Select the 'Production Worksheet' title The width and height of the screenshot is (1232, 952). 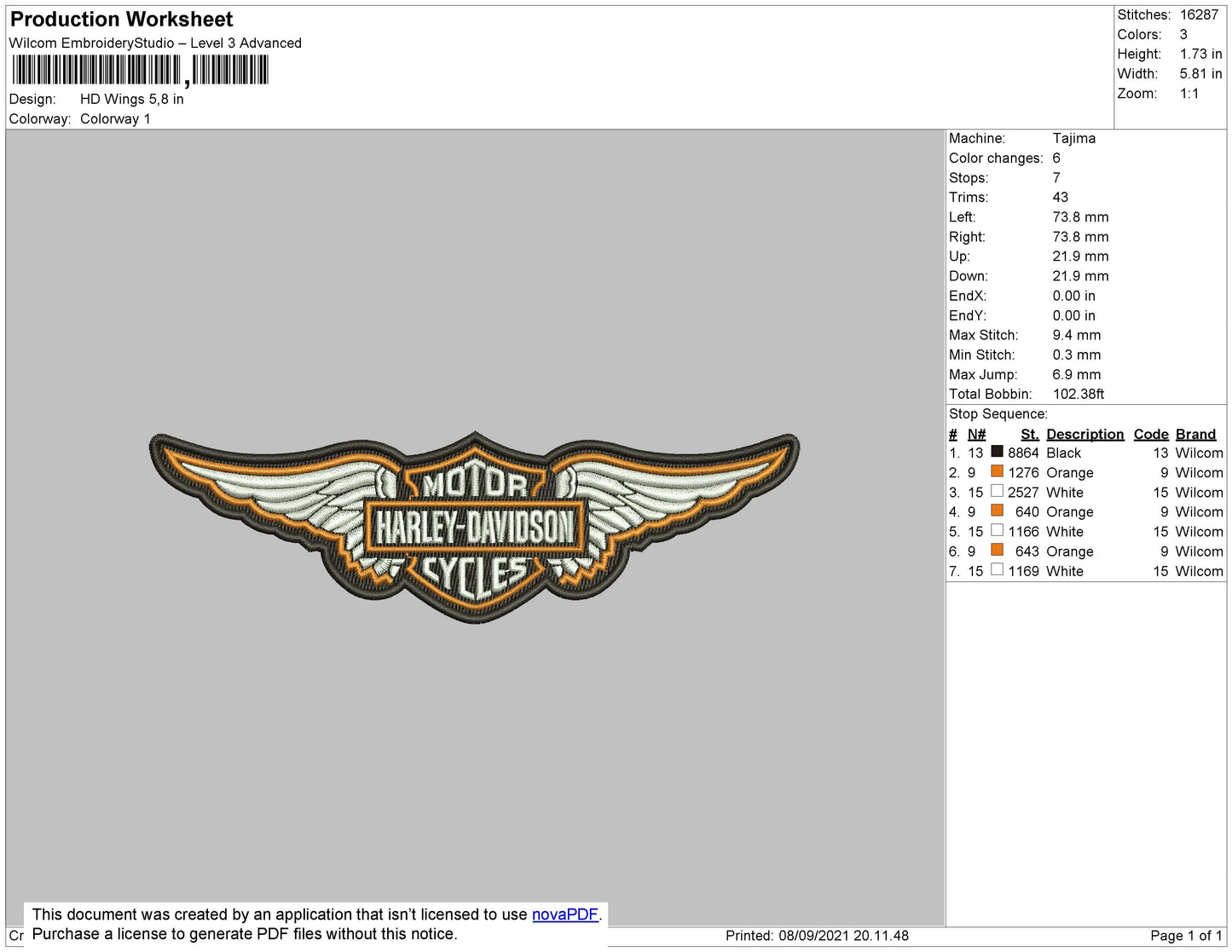point(122,20)
